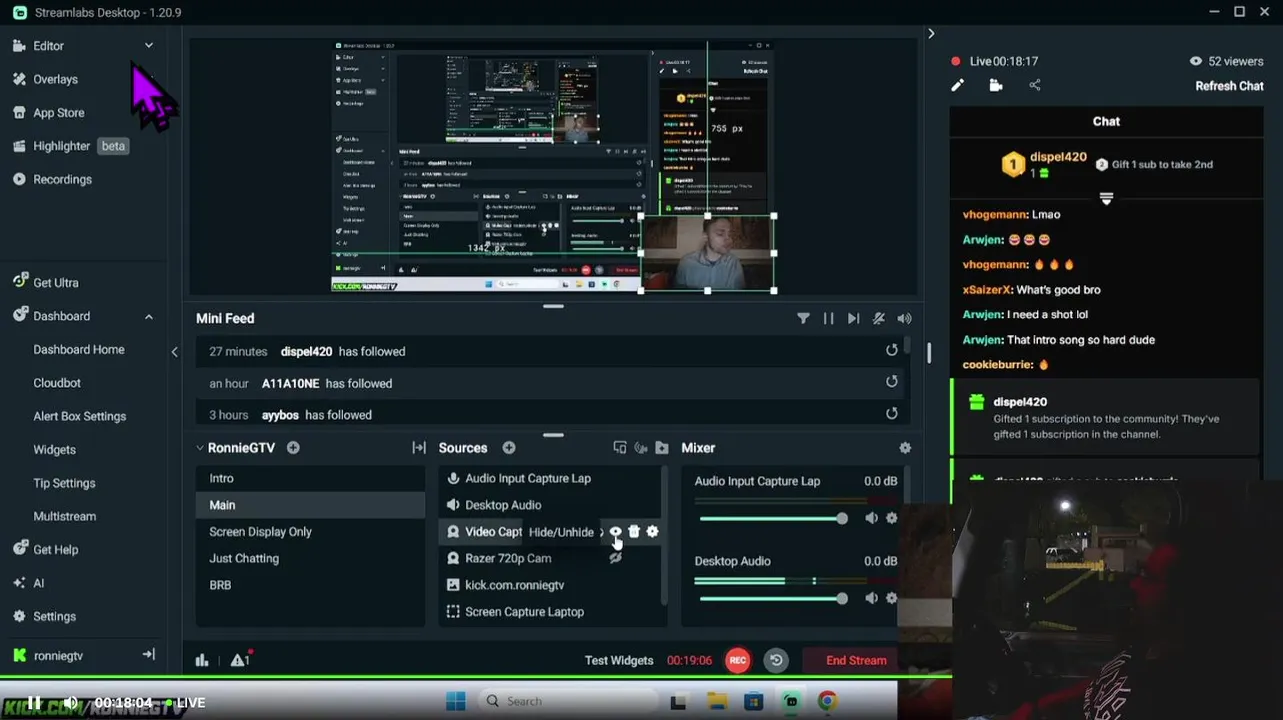Click the red REC button

(738, 660)
